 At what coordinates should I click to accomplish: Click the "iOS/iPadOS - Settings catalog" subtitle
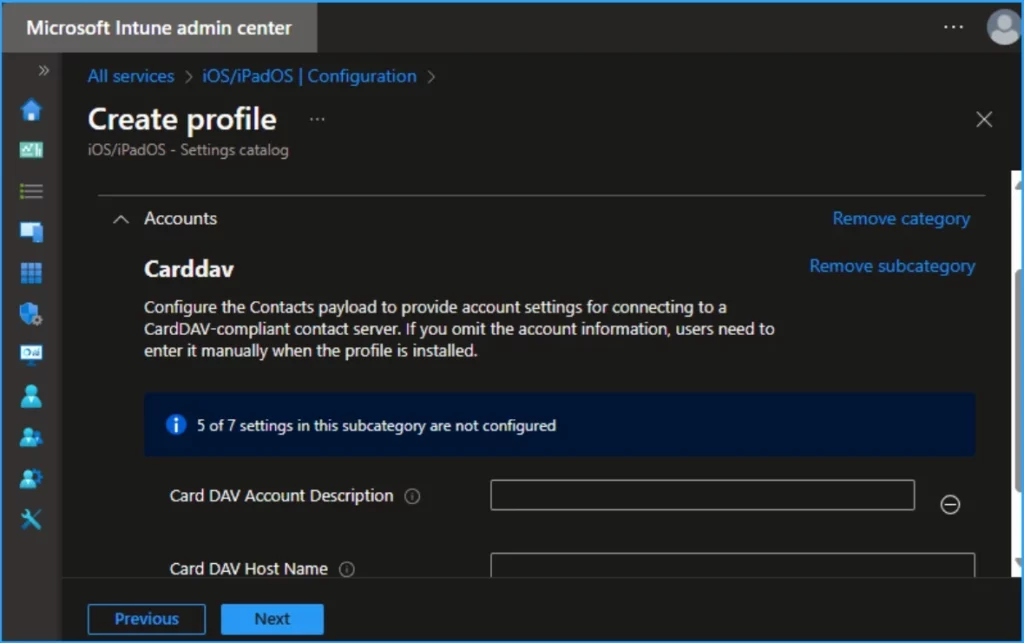(x=188, y=150)
